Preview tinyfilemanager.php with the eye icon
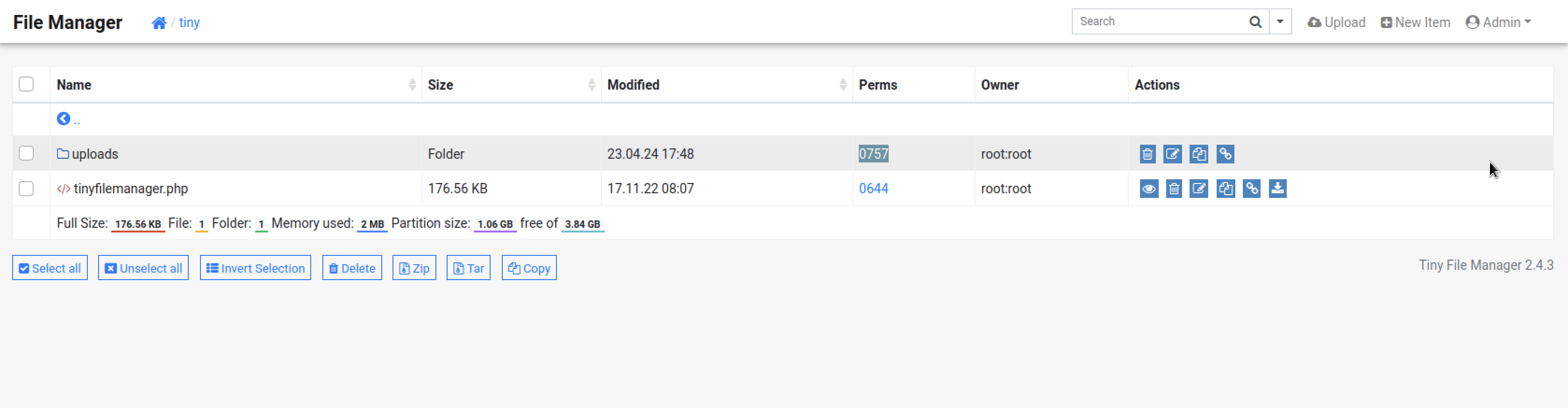The image size is (1568, 408). 1148,189
